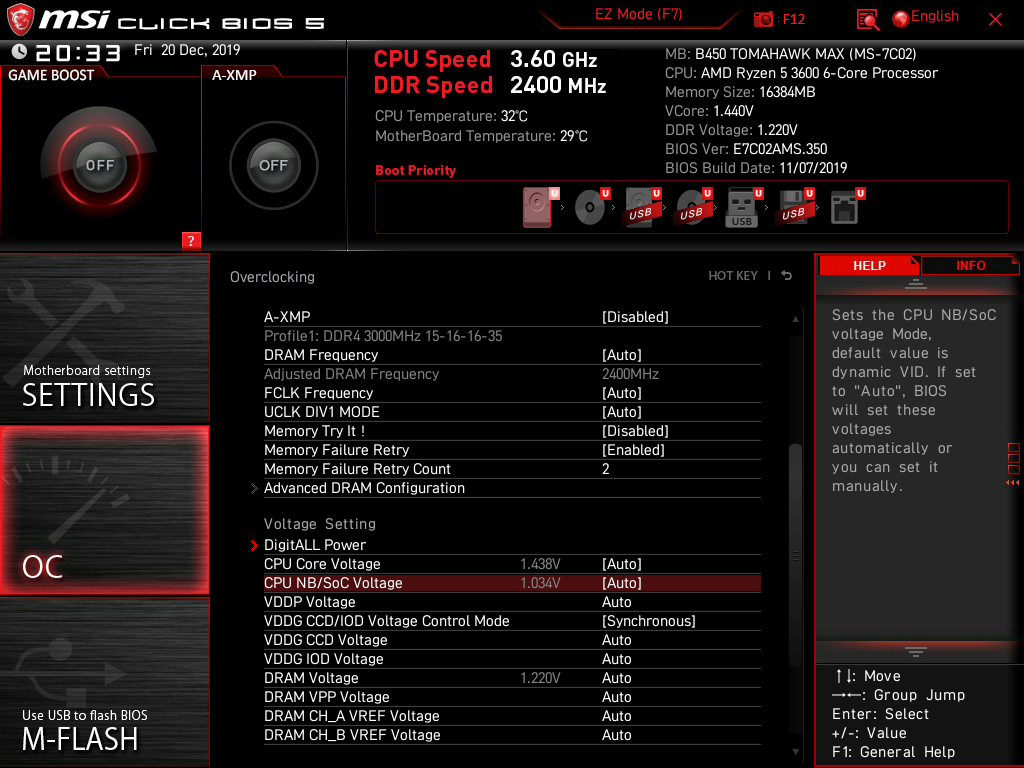The width and height of the screenshot is (1024, 768).
Task: Click the MSI dragon shield logo
Action: pyautogui.click(x=20, y=19)
